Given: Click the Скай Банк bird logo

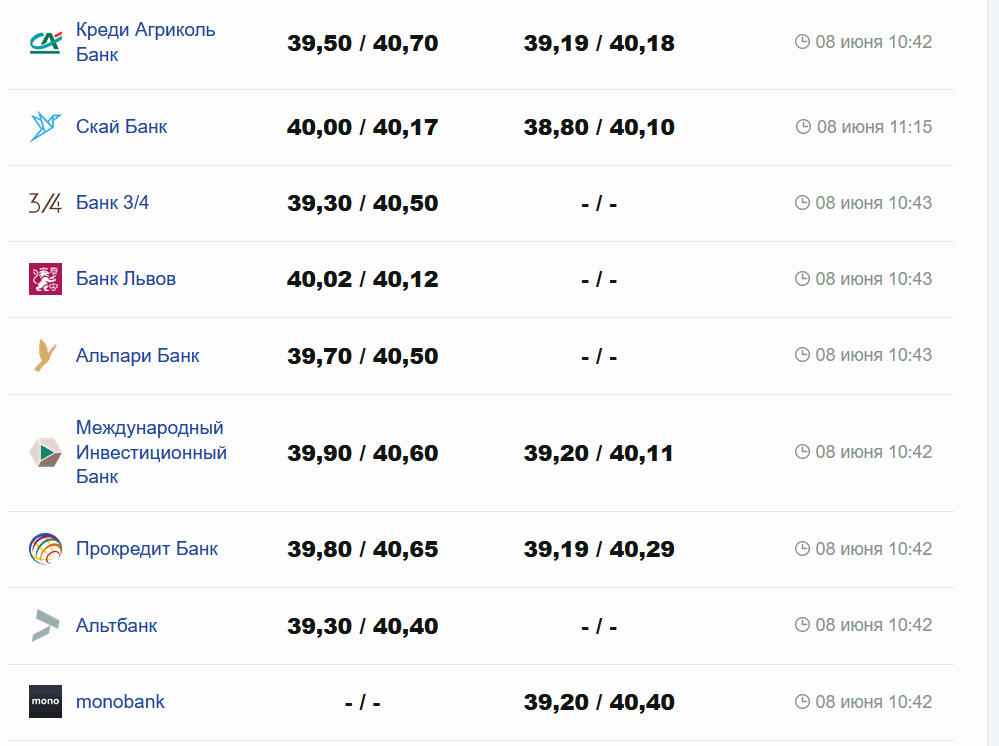Looking at the screenshot, I should coord(45,127).
